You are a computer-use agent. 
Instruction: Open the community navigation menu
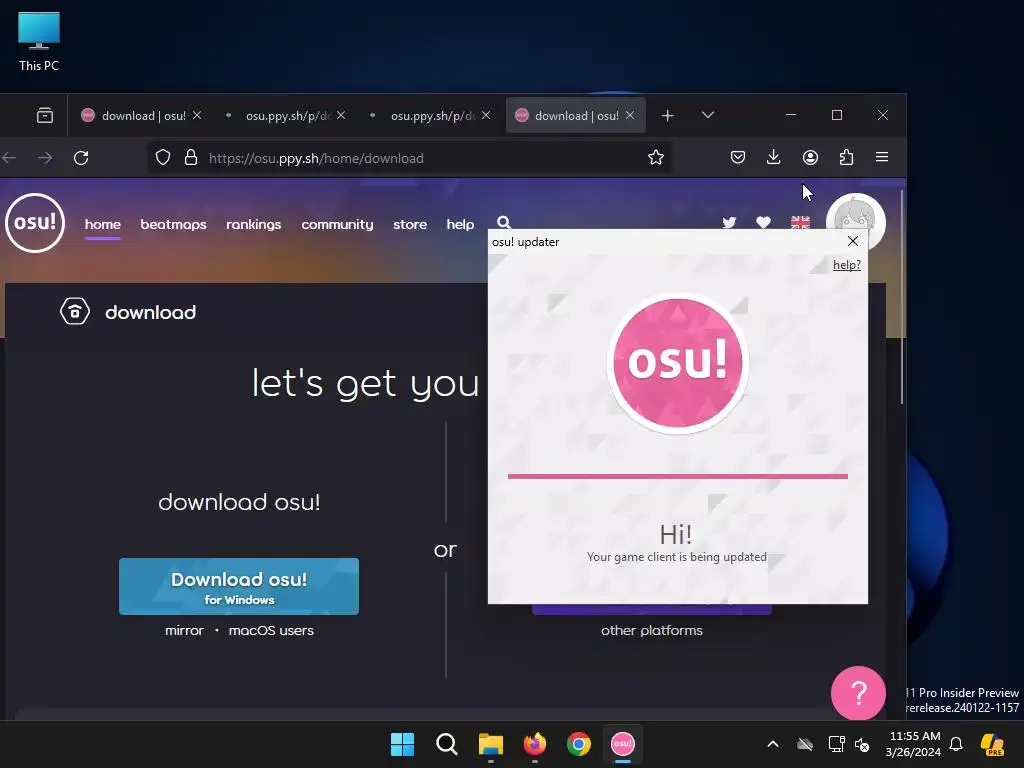point(337,224)
